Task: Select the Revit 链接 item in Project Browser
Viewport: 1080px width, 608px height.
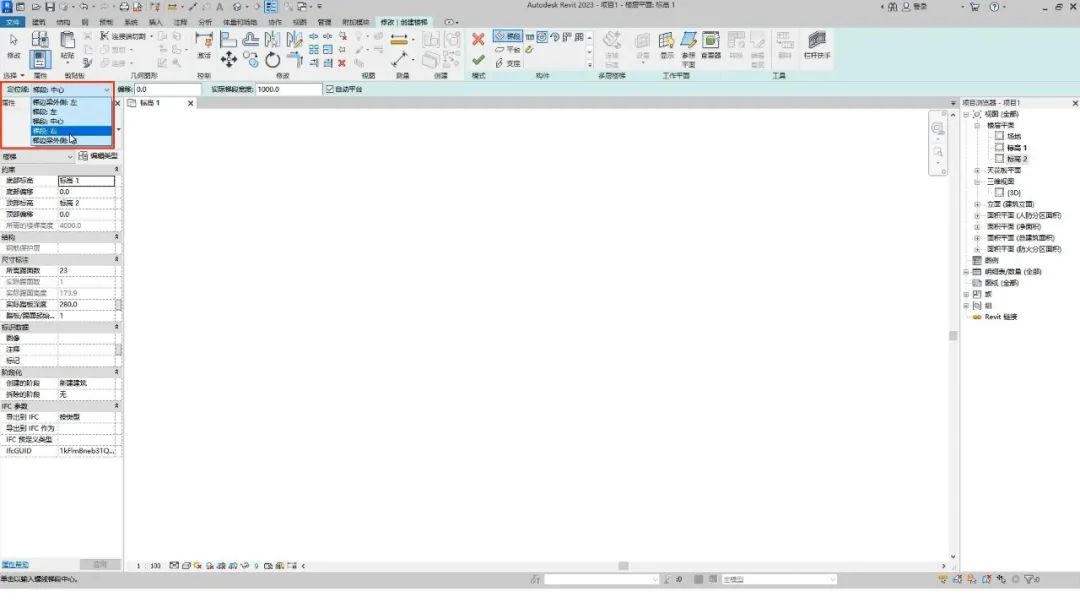Action: click(x=1001, y=317)
